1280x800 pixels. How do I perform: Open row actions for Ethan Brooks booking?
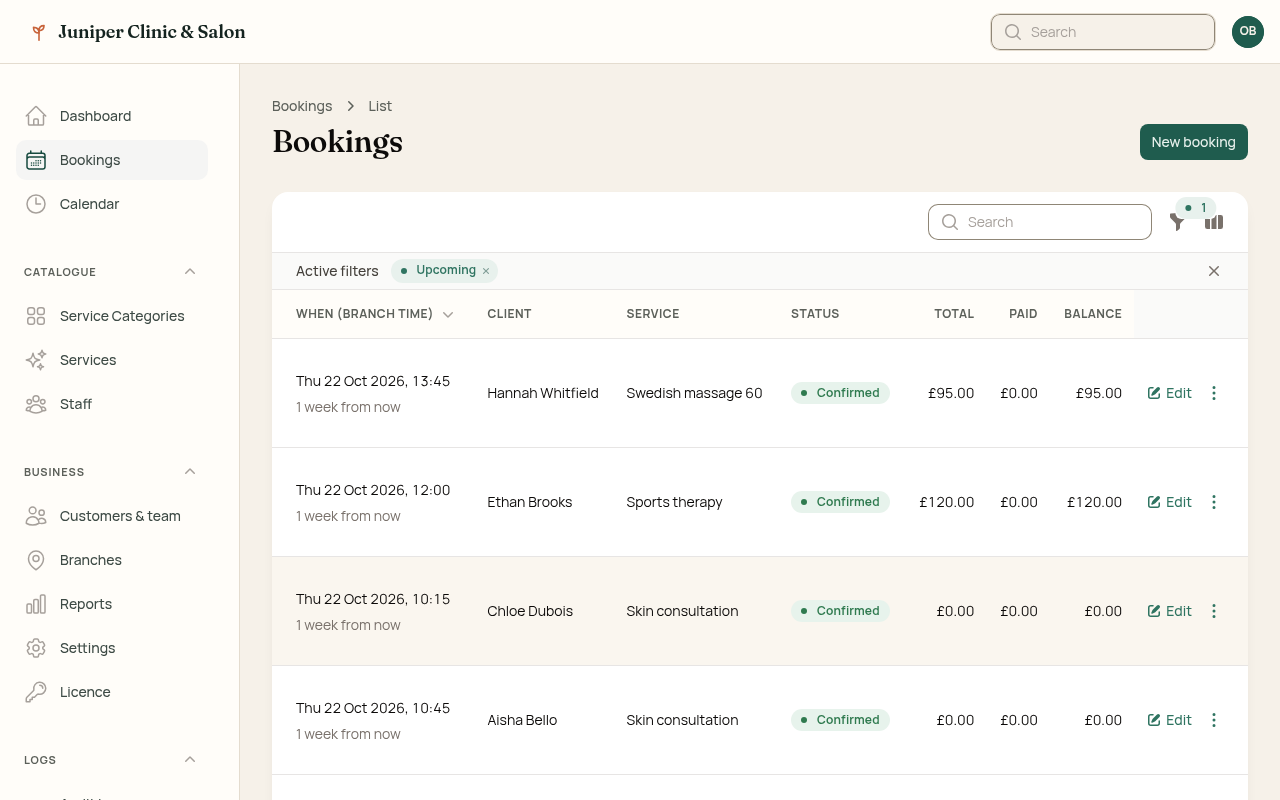click(x=1214, y=502)
